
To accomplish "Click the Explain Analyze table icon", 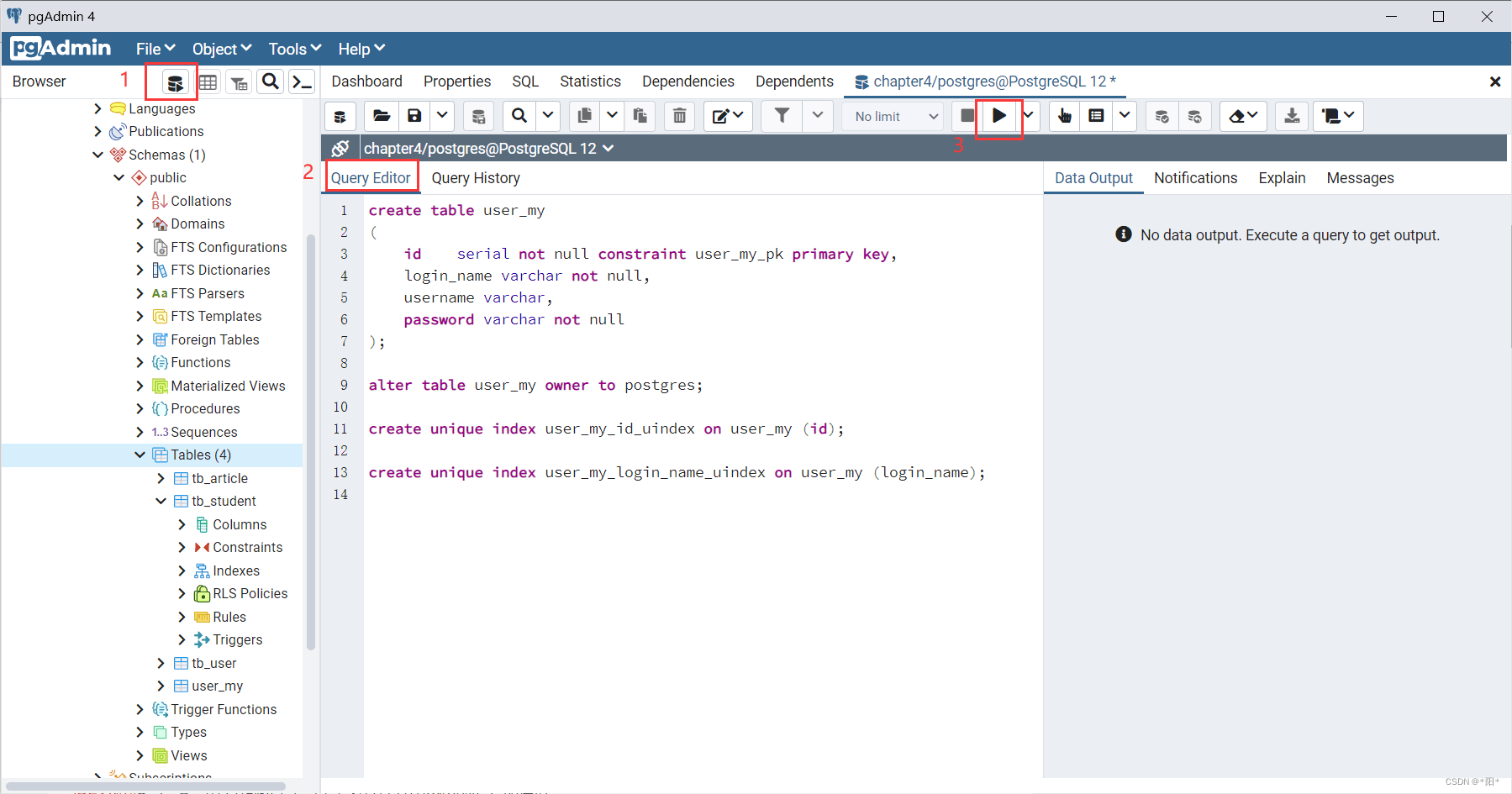I will click(1097, 116).
